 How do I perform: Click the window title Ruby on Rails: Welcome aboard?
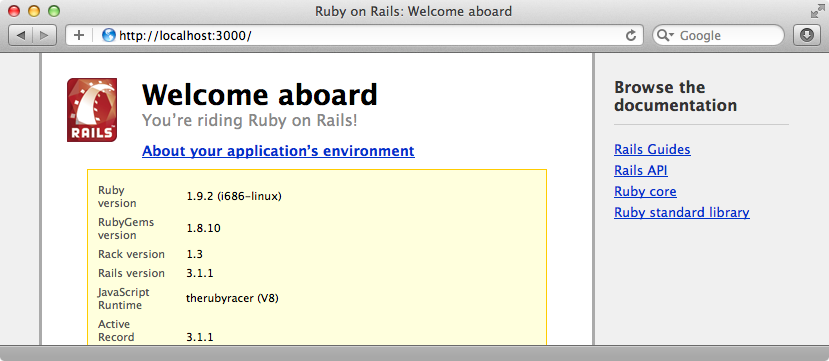(x=413, y=11)
